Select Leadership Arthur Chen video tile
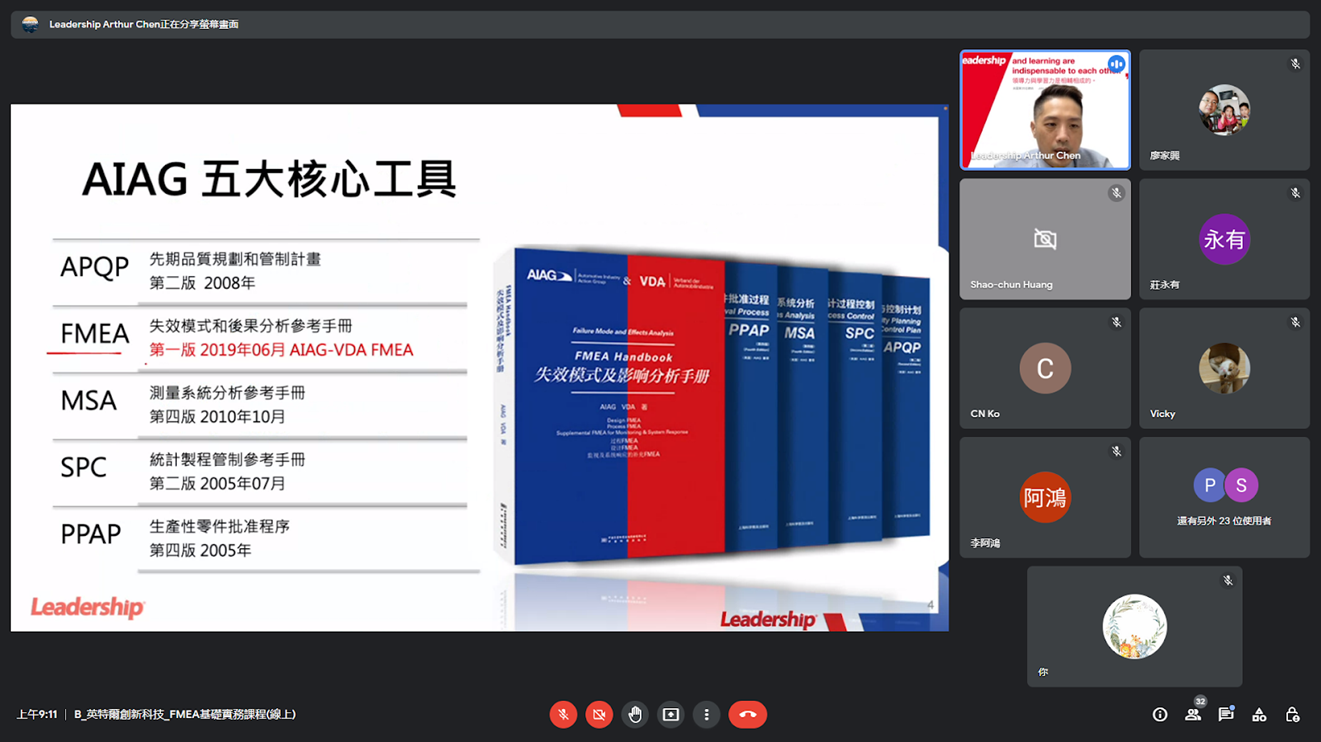 coord(1045,110)
